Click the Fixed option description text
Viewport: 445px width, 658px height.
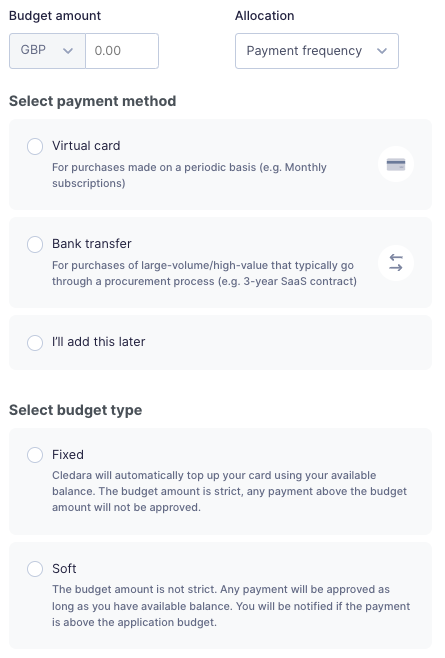point(229,491)
